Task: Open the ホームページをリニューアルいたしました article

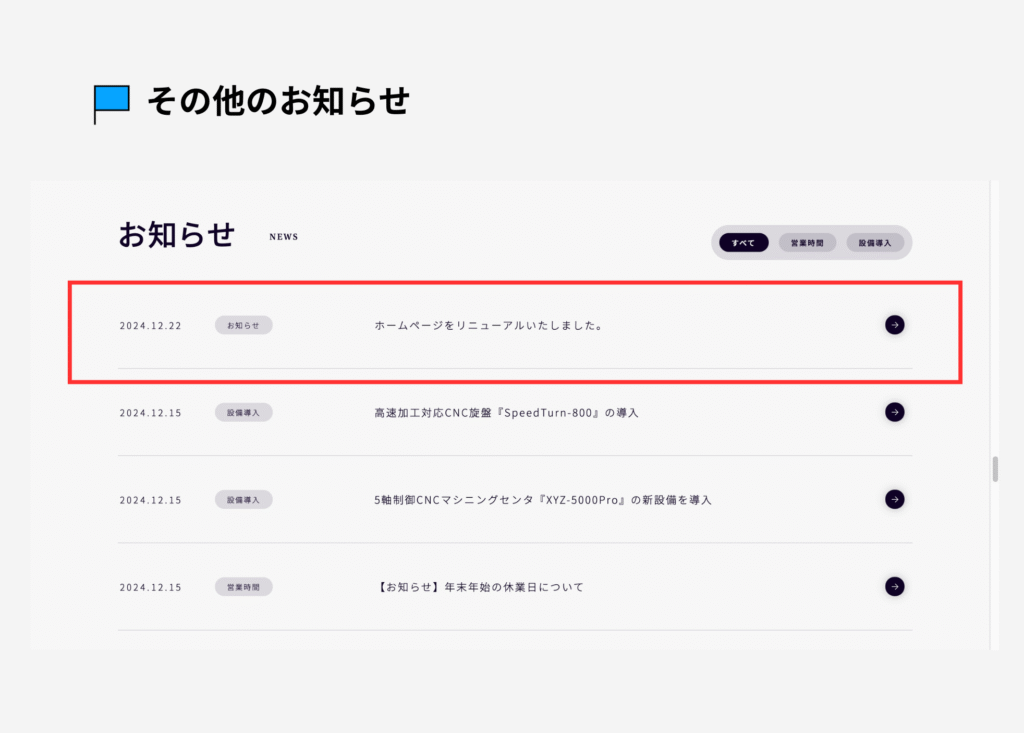Action: pos(488,326)
